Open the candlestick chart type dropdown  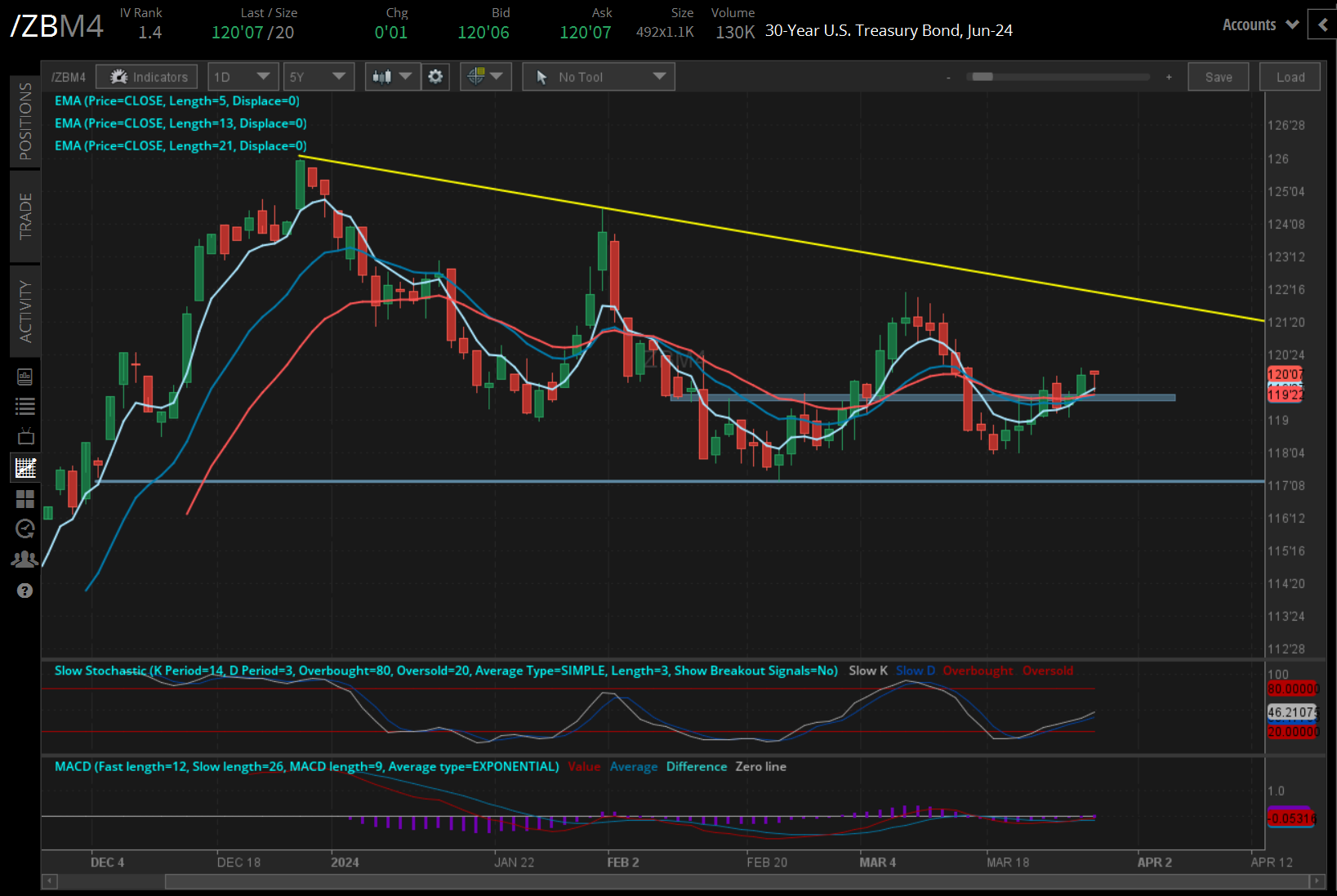click(x=392, y=77)
